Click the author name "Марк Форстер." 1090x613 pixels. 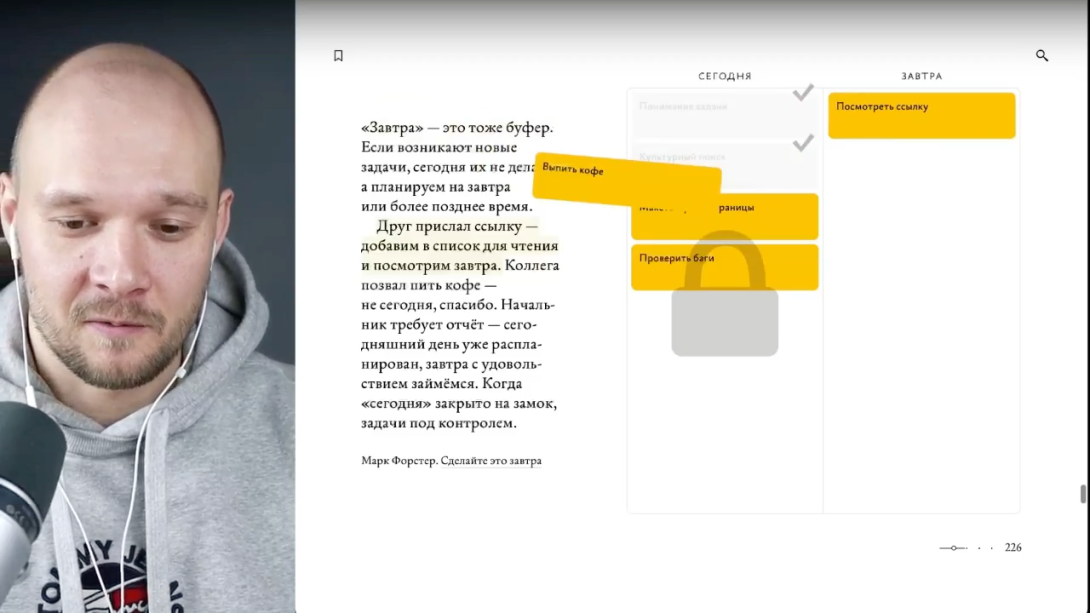click(x=400, y=461)
